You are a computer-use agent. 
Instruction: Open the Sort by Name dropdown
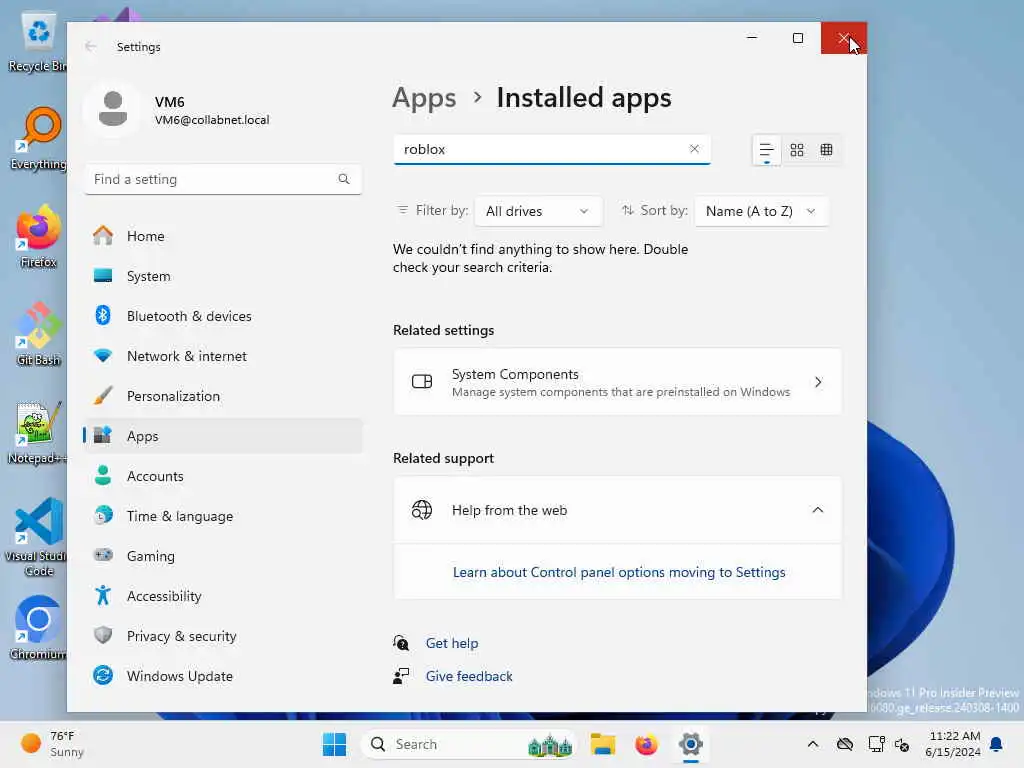(761, 211)
